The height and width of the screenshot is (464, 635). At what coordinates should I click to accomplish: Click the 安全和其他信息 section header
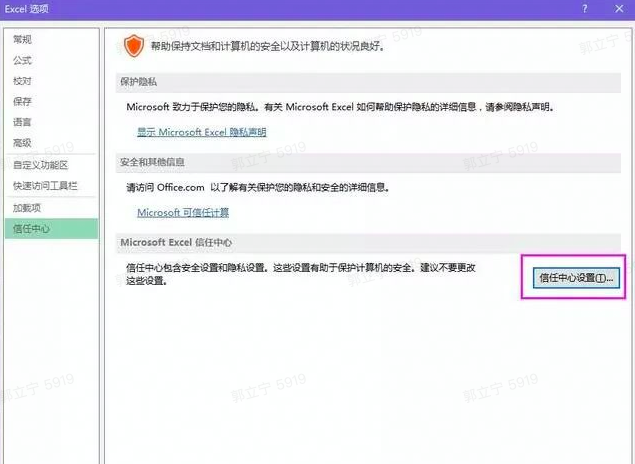point(152,161)
